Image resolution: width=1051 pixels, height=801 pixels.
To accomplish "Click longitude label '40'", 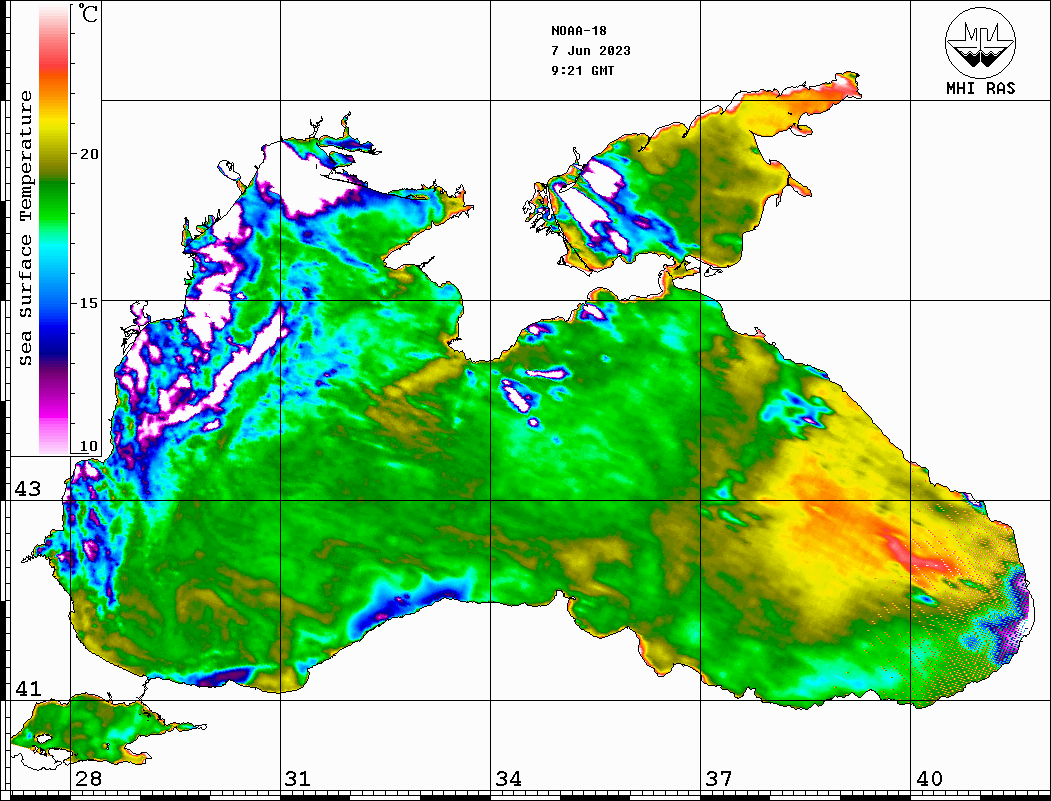I will (929, 779).
